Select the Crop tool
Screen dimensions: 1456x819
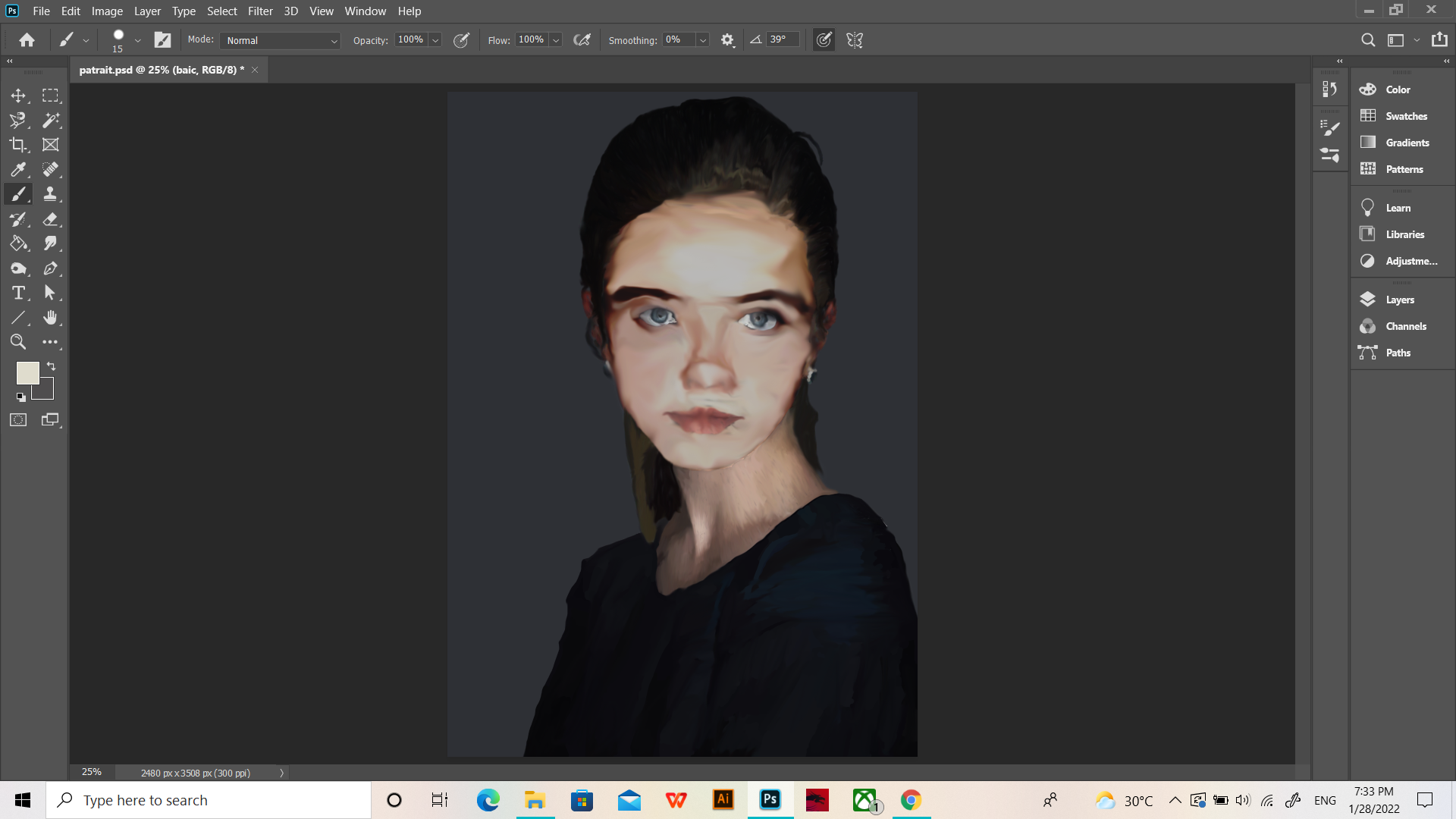17,144
